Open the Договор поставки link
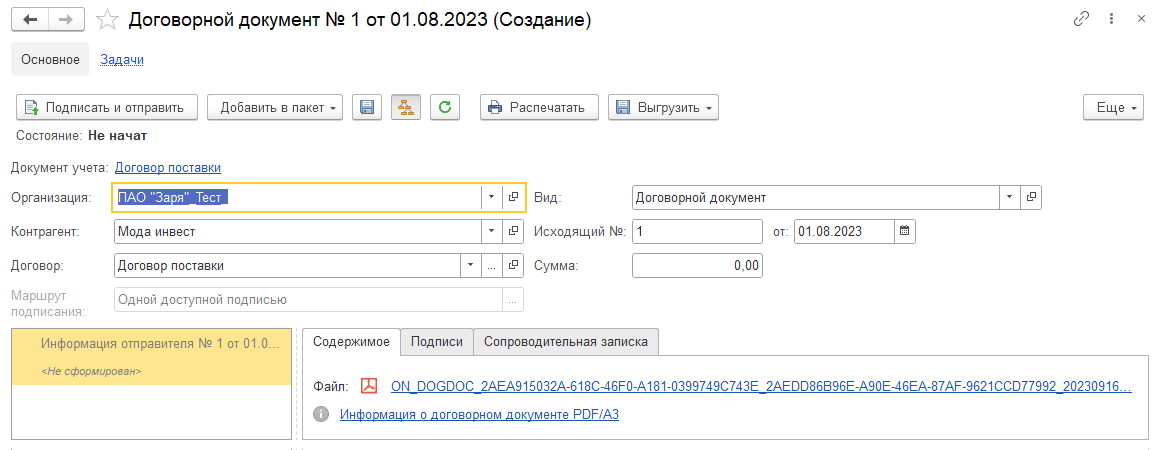 (x=168, y=168)
